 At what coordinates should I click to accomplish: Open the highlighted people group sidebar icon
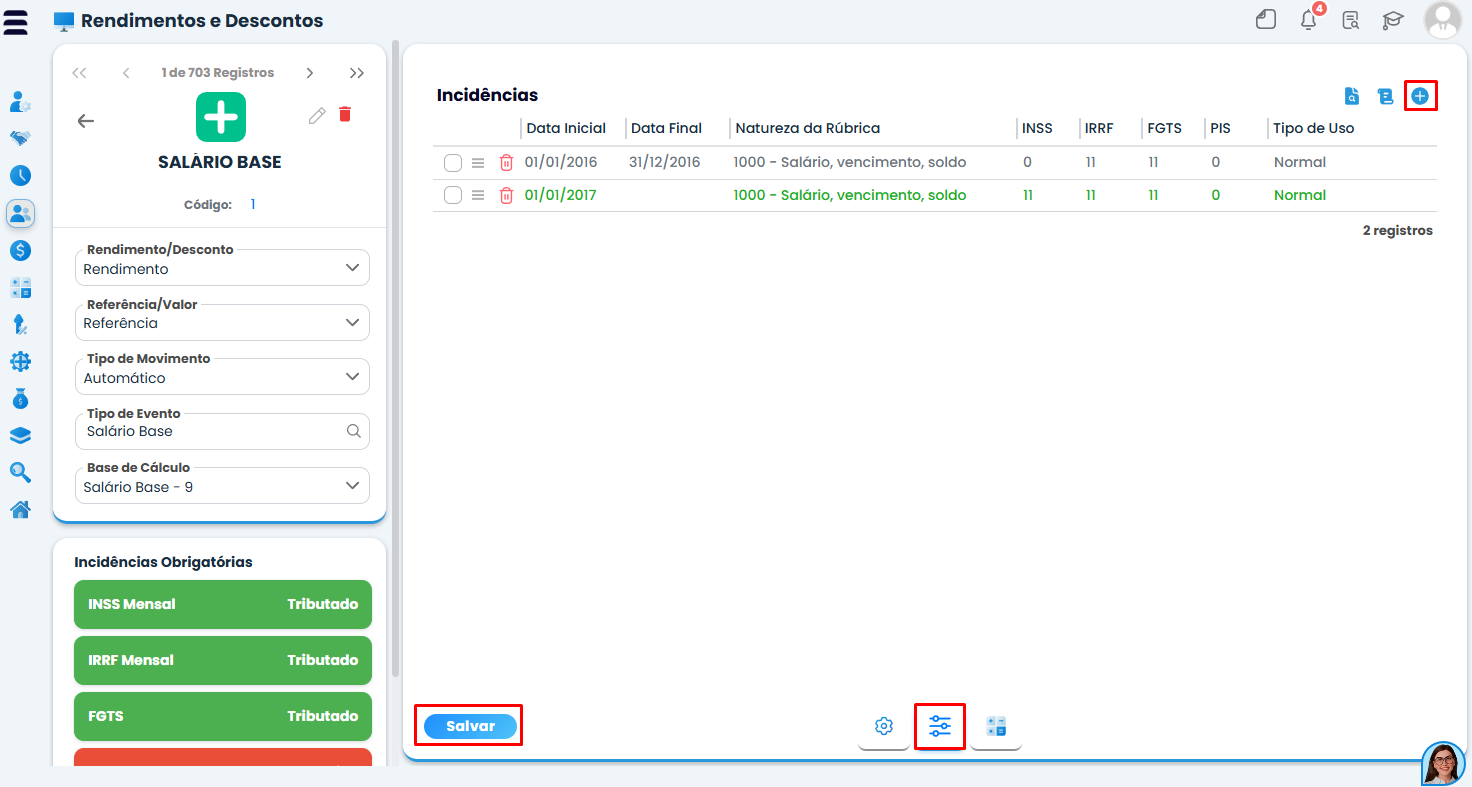[20, 212]
